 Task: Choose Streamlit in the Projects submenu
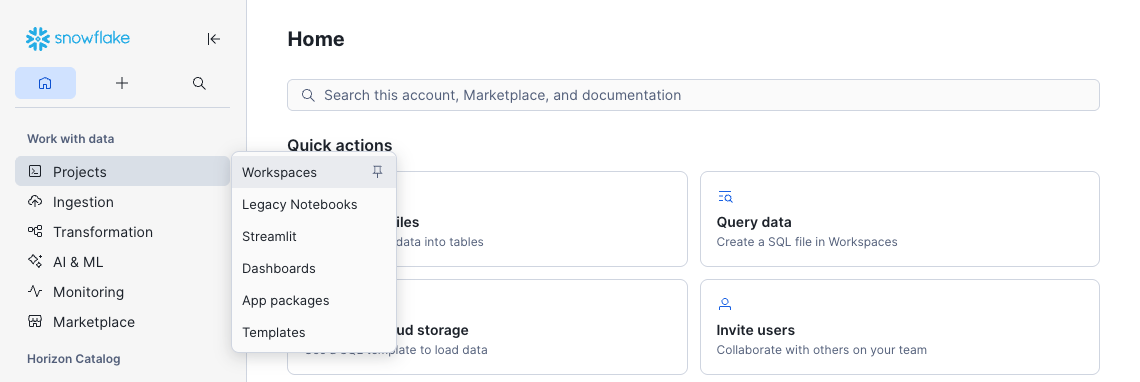tap(314, 236)
